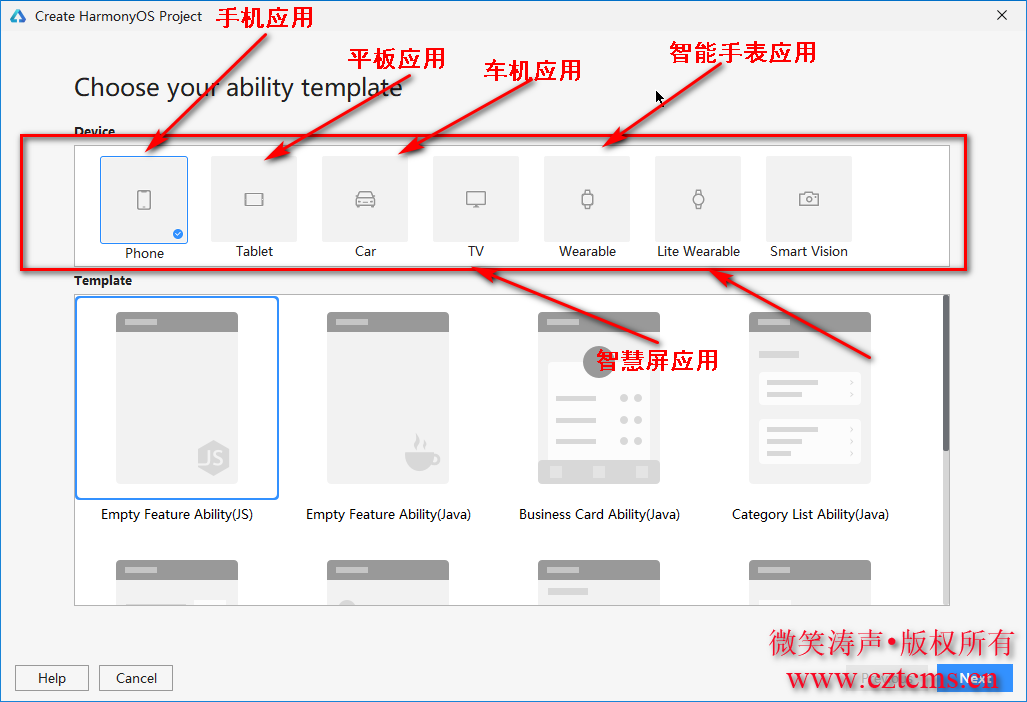Click the Lite Wearable label text
This screenshot has height=702, width=1027.
pyautogui.click(x=698, y=251)
